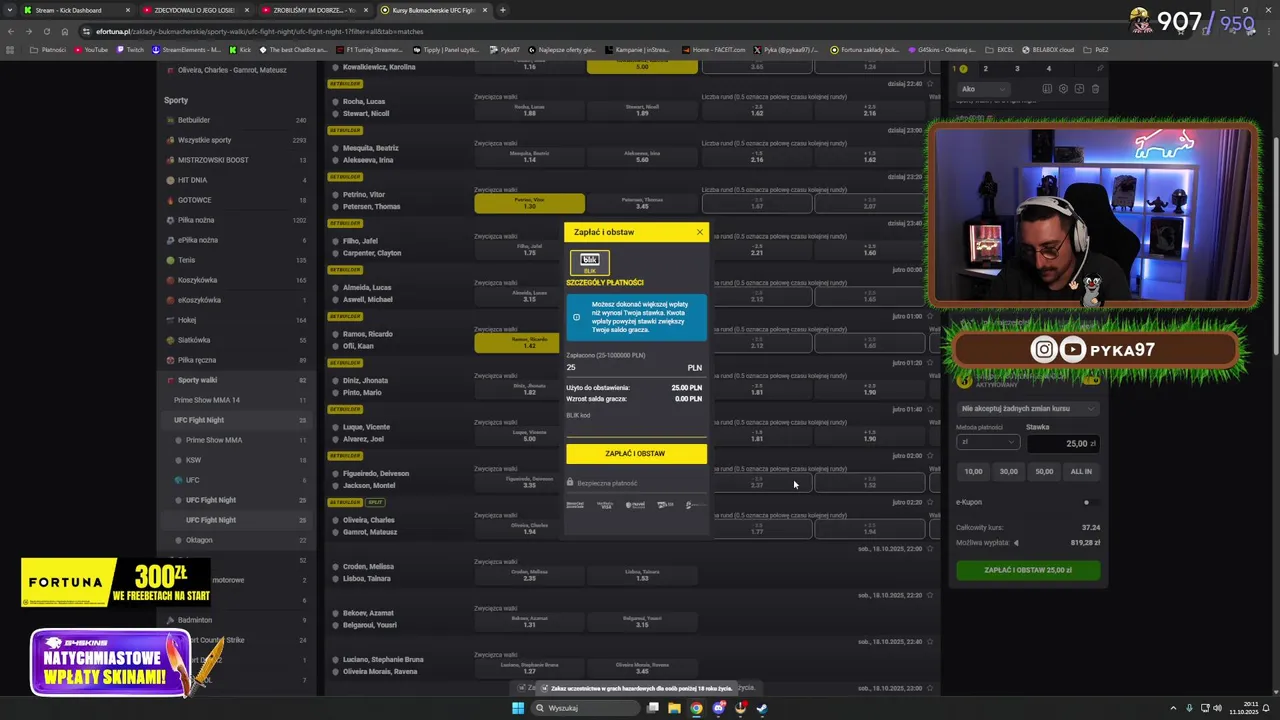Click the settings gear icon in betslip
Screen dimensions: 1280x720
1063,89
